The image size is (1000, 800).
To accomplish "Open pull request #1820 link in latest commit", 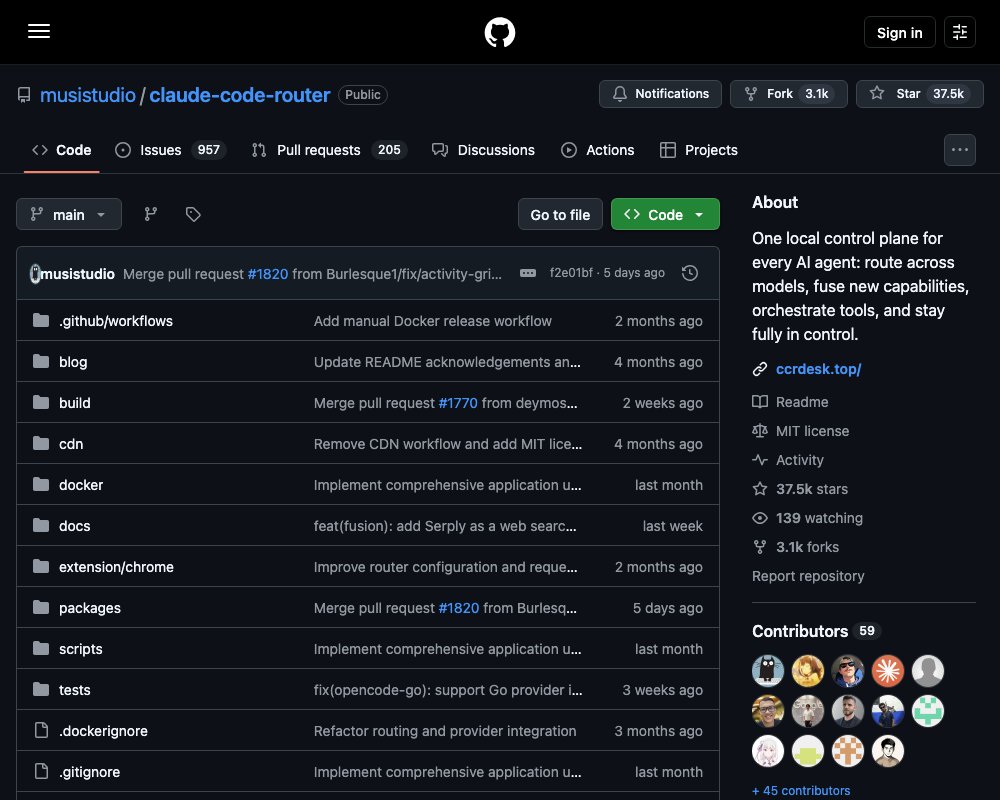I will tap(268, 274).
